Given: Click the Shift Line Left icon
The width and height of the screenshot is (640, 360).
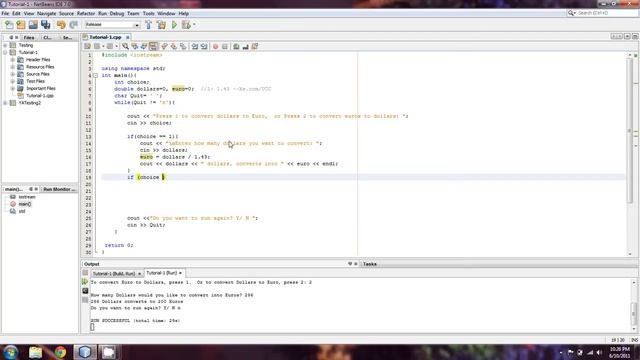Looking at the screenshot, I should (195, 47).
